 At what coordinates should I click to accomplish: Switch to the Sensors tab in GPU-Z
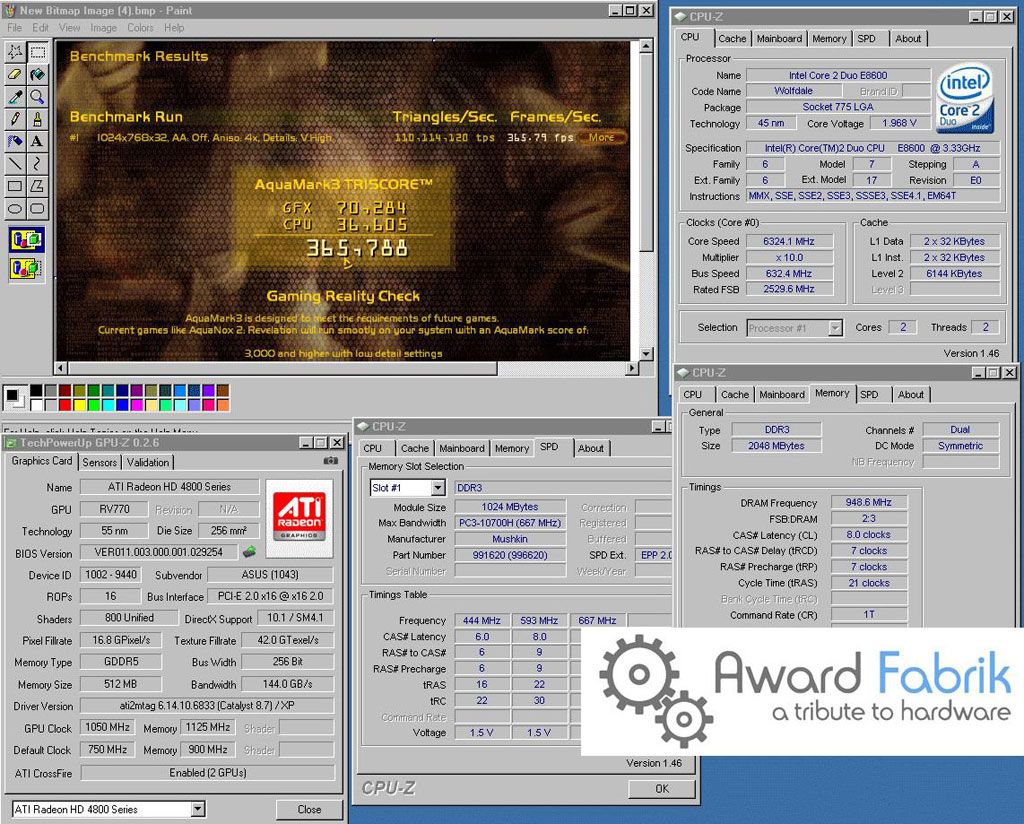point(99,462)
